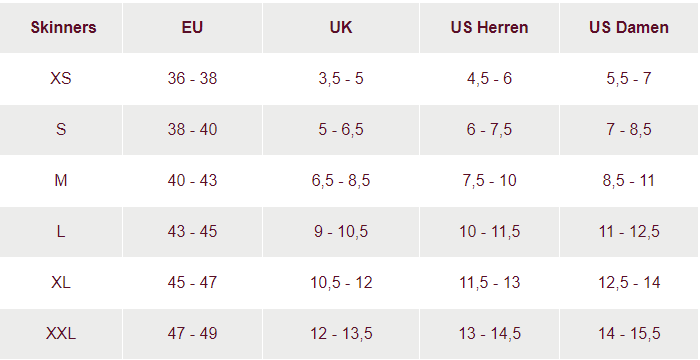Image resolution: width=700 pixels, height=360 pixels.
Task: Select US Herren value 7,5 - 10
Action: click(x=489, y=180)
